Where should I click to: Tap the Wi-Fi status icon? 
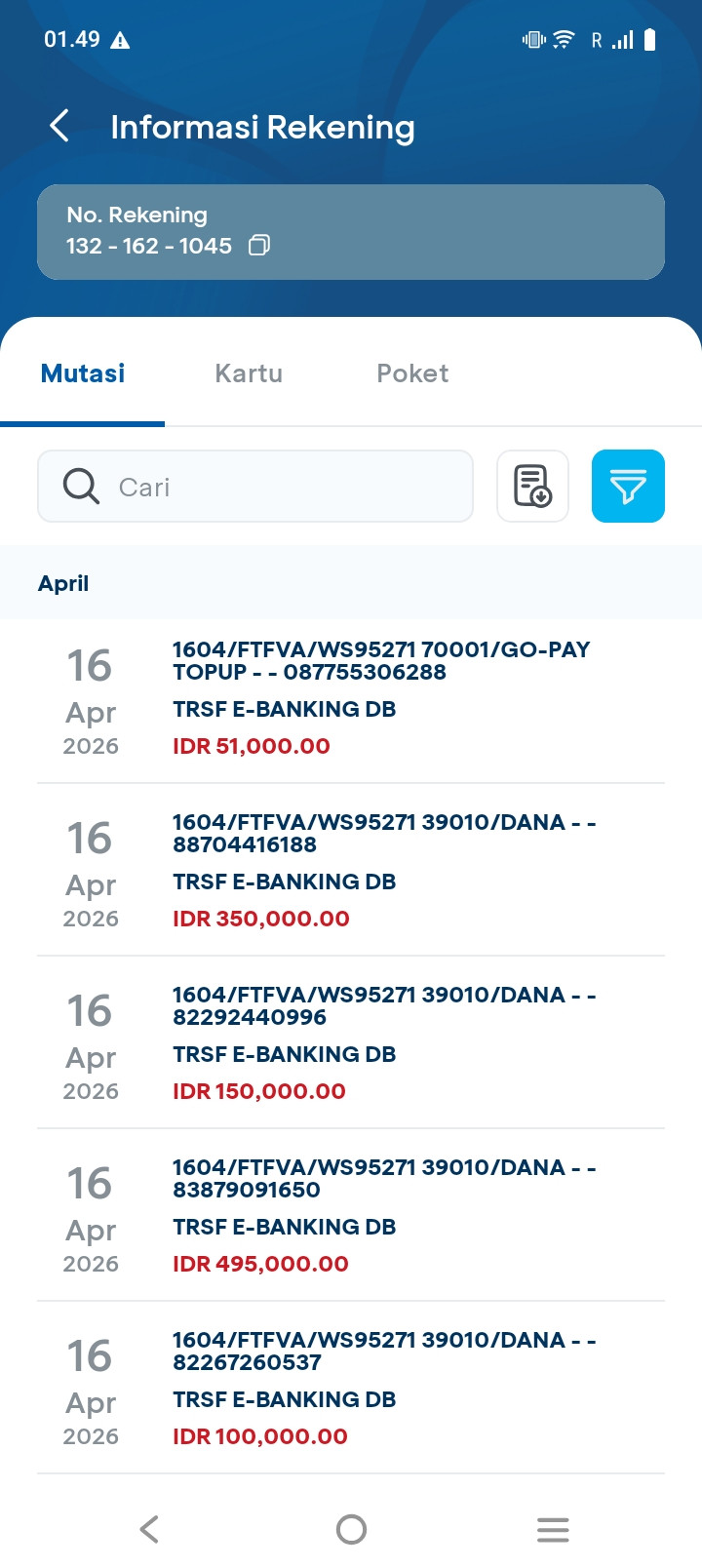(564, 40)
